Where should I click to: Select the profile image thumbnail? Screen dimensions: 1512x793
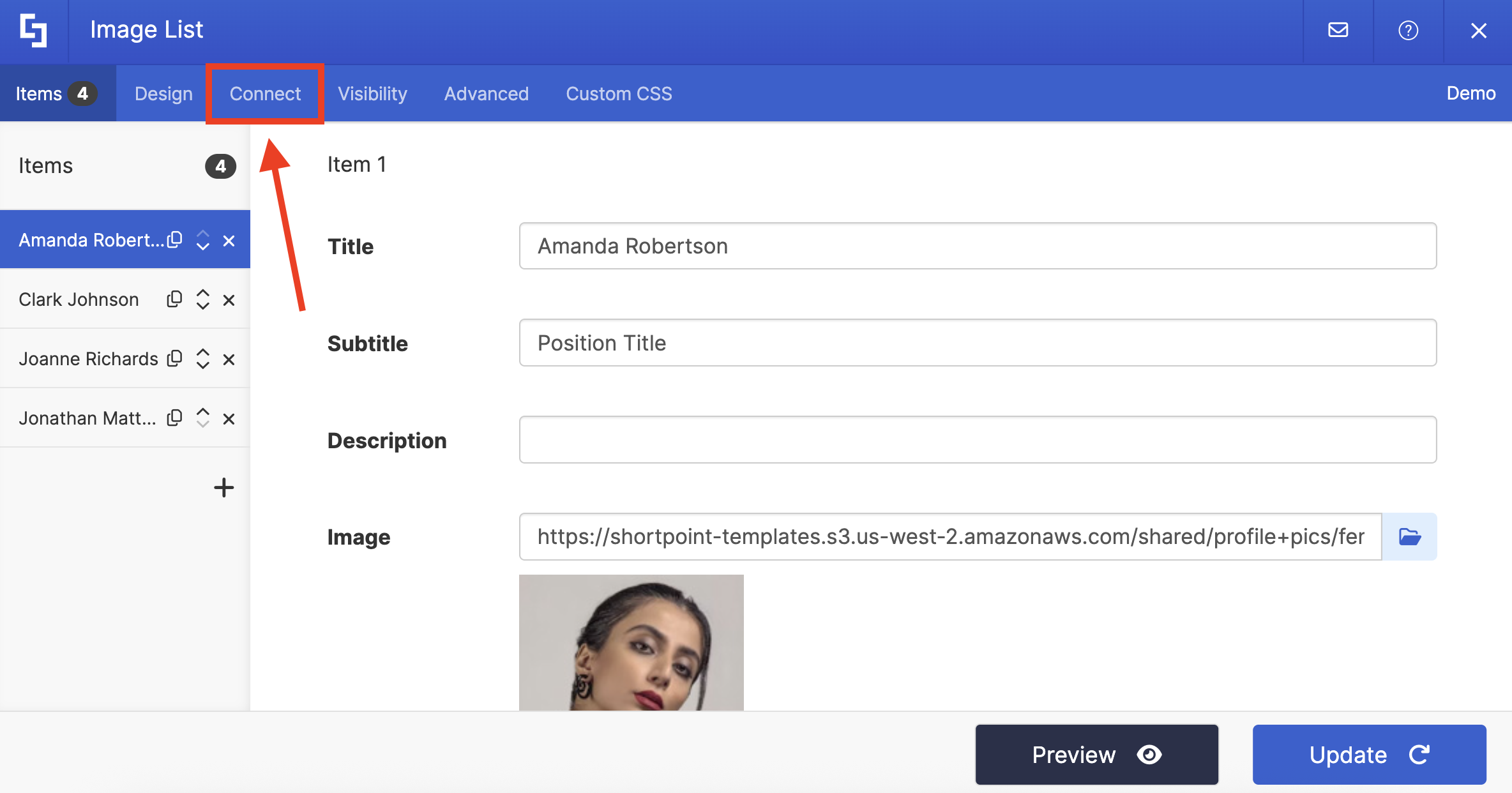tap(631, 642)
